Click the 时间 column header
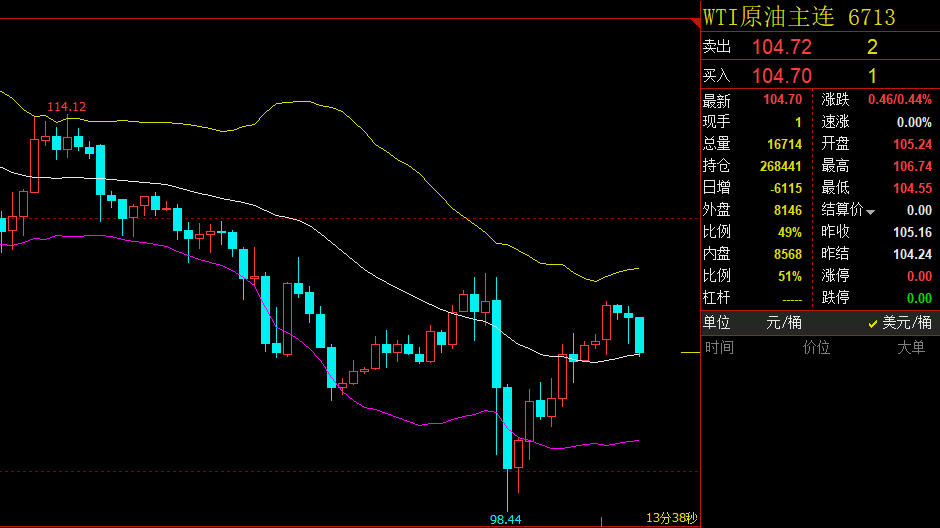The height and width of the screenshot is (528, 940). [x=719, y=347]
